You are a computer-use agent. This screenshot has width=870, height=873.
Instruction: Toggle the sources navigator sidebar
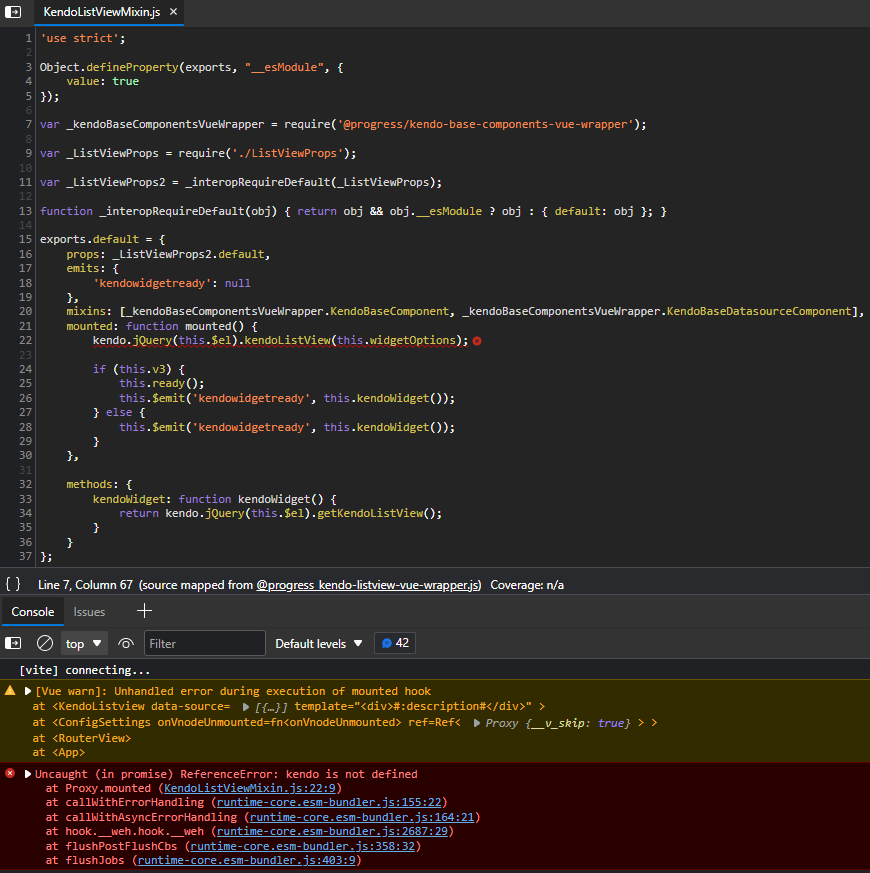click(x=14, y=14)
